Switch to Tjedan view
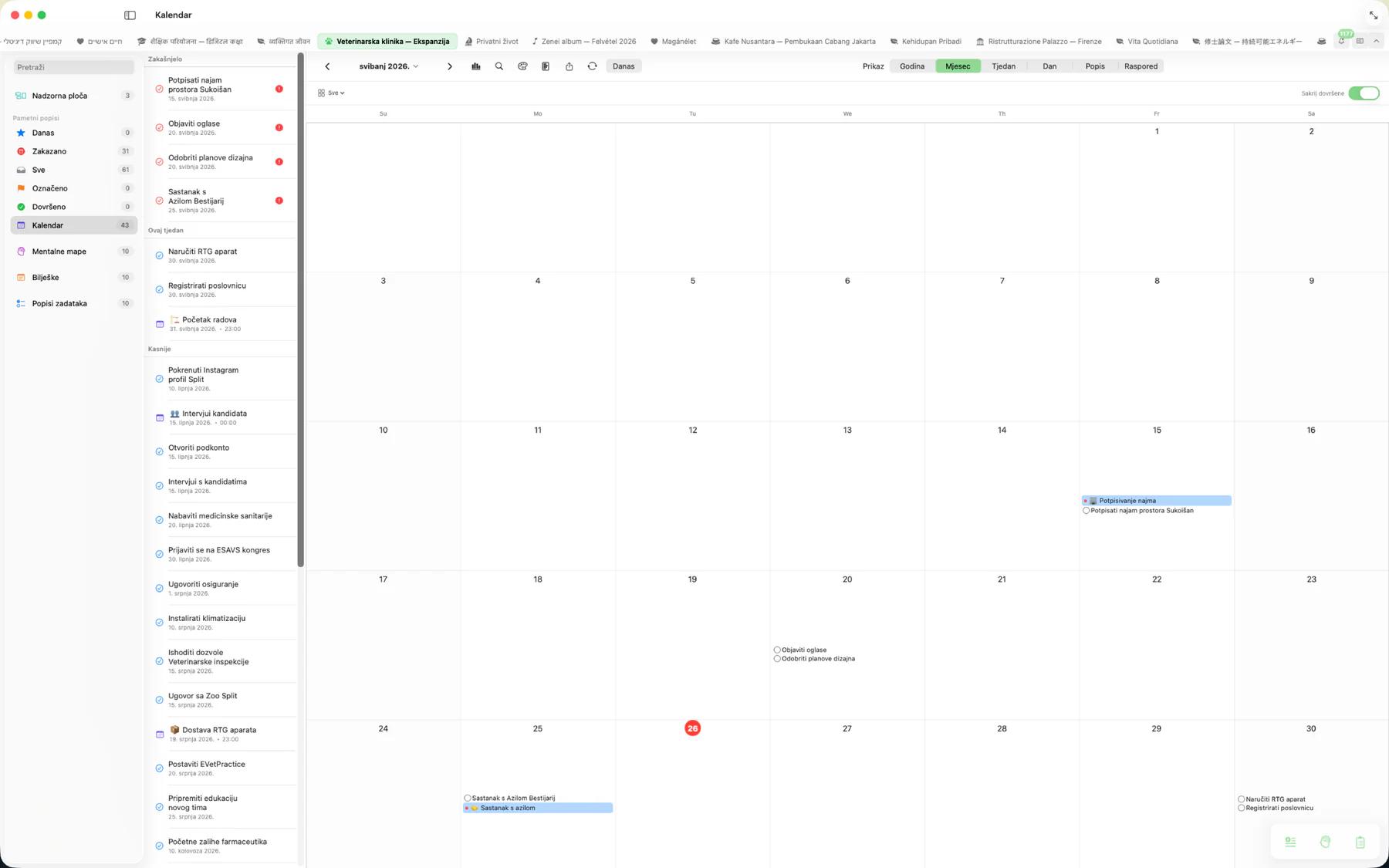Viewport: 1389px width, 868px height. [x=1003, y=66]
